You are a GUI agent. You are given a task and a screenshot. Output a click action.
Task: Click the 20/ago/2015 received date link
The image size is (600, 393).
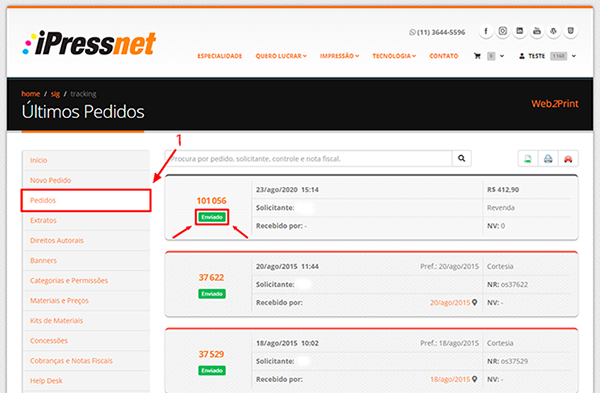tap(450, 302)
